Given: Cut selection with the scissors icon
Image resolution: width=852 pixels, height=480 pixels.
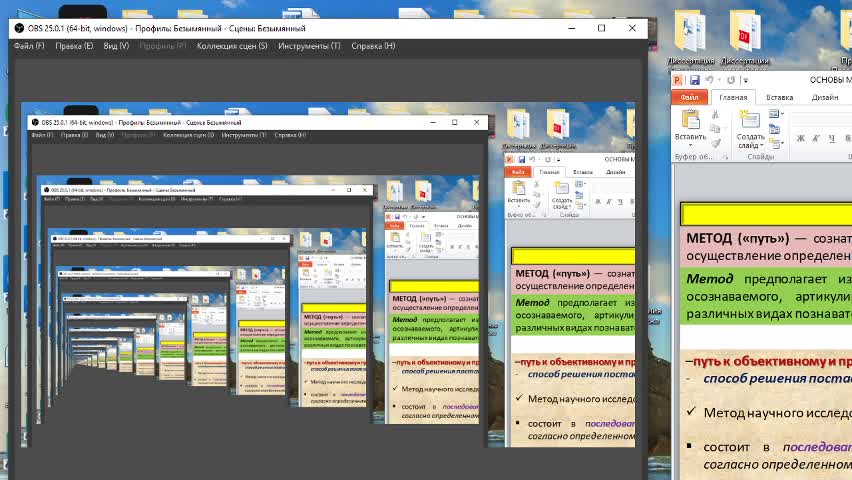Looking at the screenshot, I should point(715,115).
